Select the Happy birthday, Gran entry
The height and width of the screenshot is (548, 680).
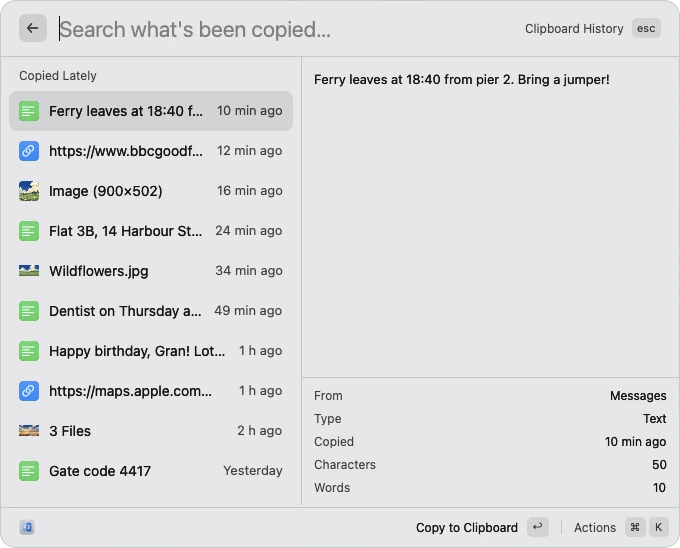pyautogui.click(x=151, y=351)
